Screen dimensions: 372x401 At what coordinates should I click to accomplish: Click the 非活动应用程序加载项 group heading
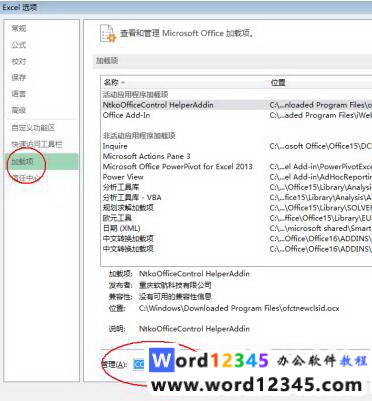coord(139,136)
